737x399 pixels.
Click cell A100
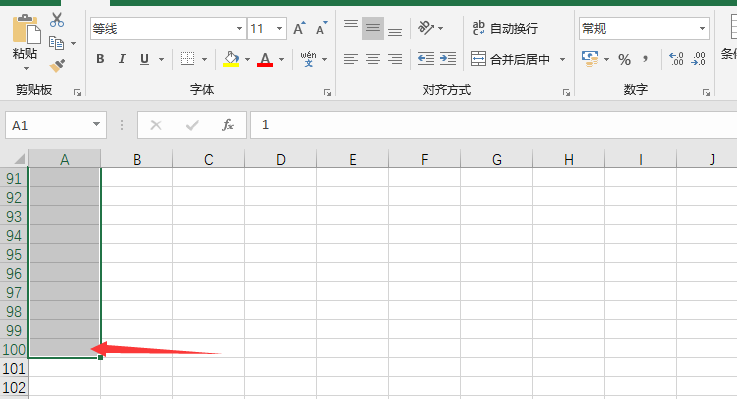coord(64,349)
